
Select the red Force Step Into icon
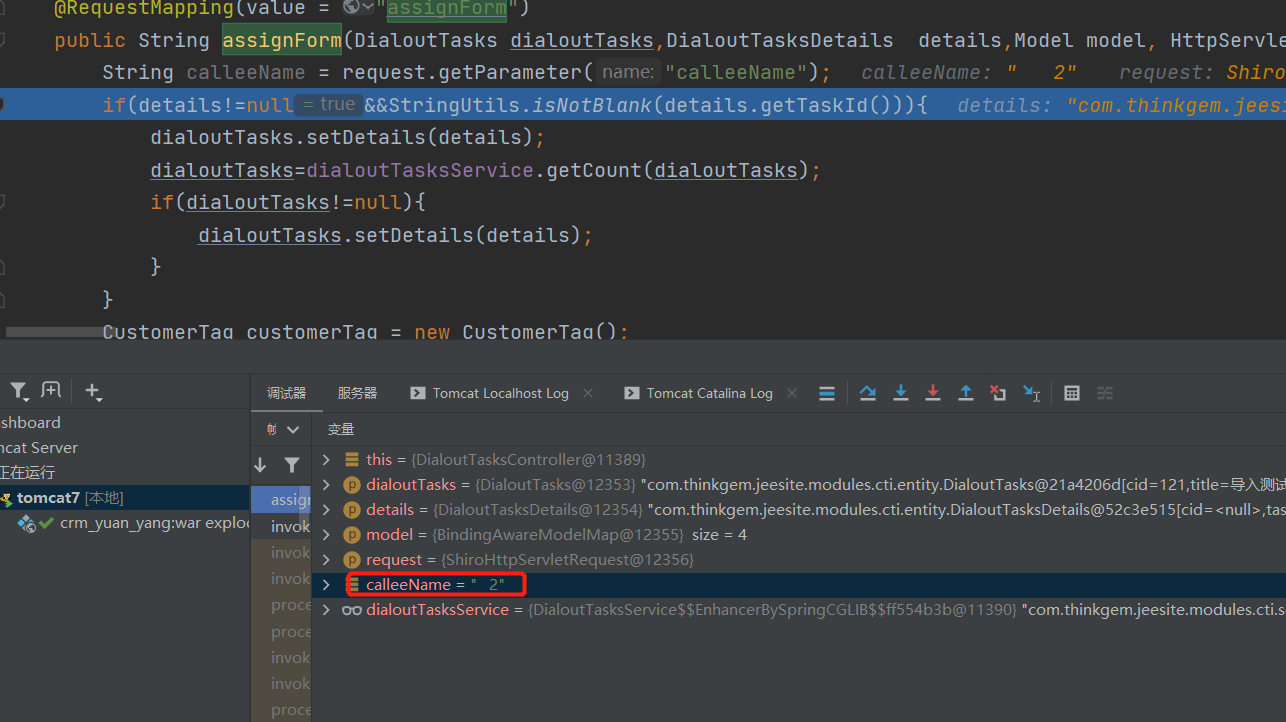(x=933, y=392)
